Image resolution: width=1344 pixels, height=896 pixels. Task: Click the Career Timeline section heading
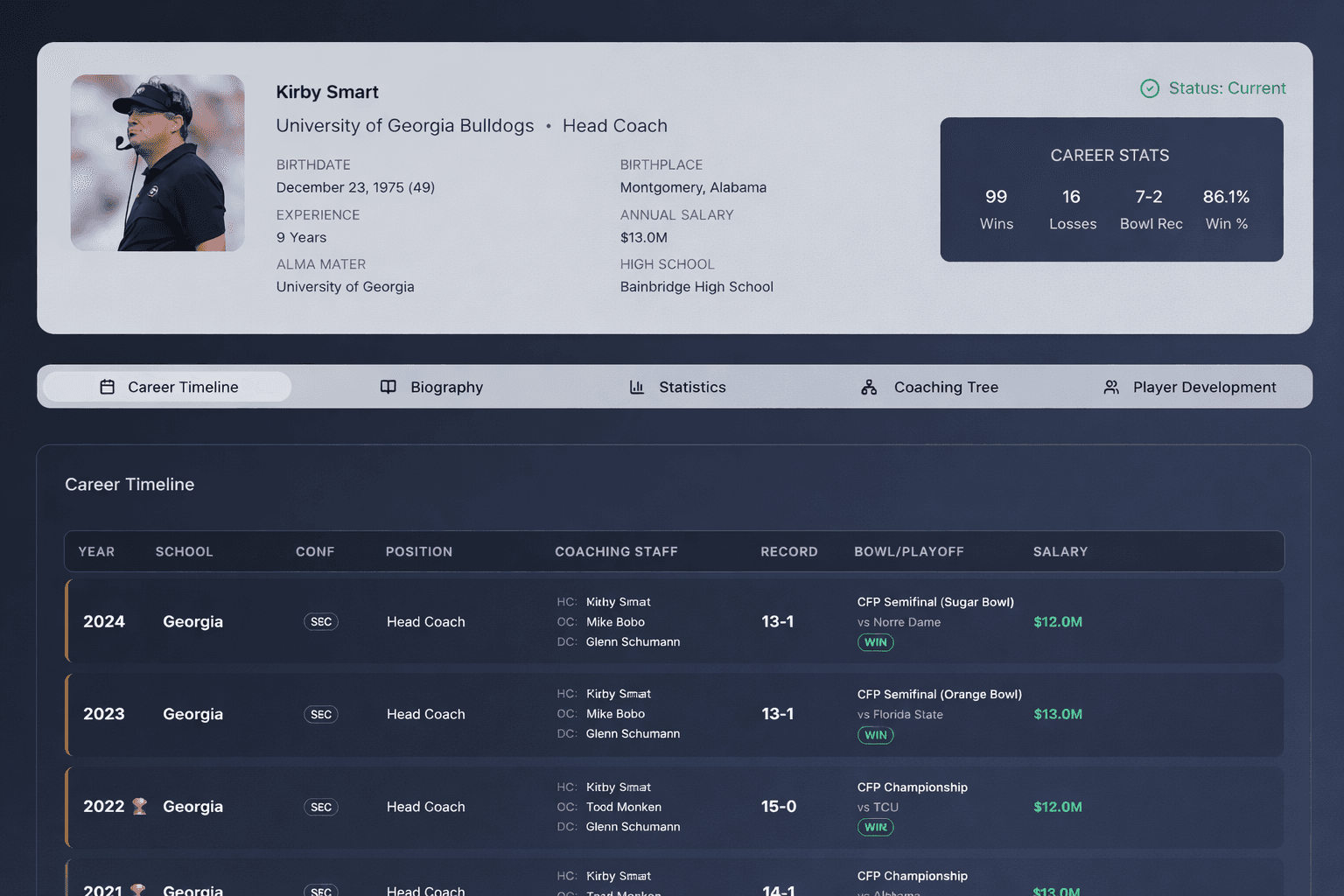point(129,485)
